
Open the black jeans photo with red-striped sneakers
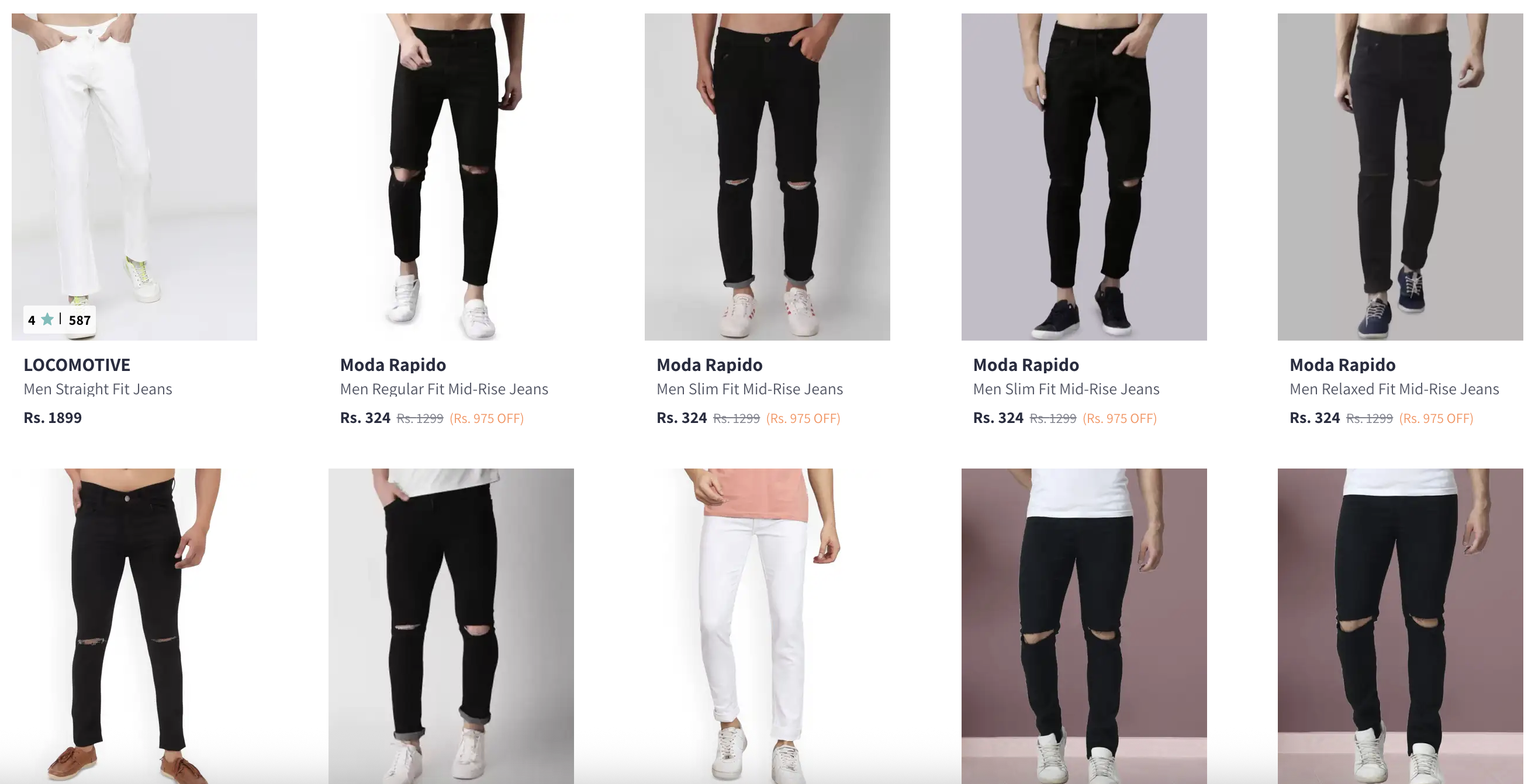click(x=768, y=177)
